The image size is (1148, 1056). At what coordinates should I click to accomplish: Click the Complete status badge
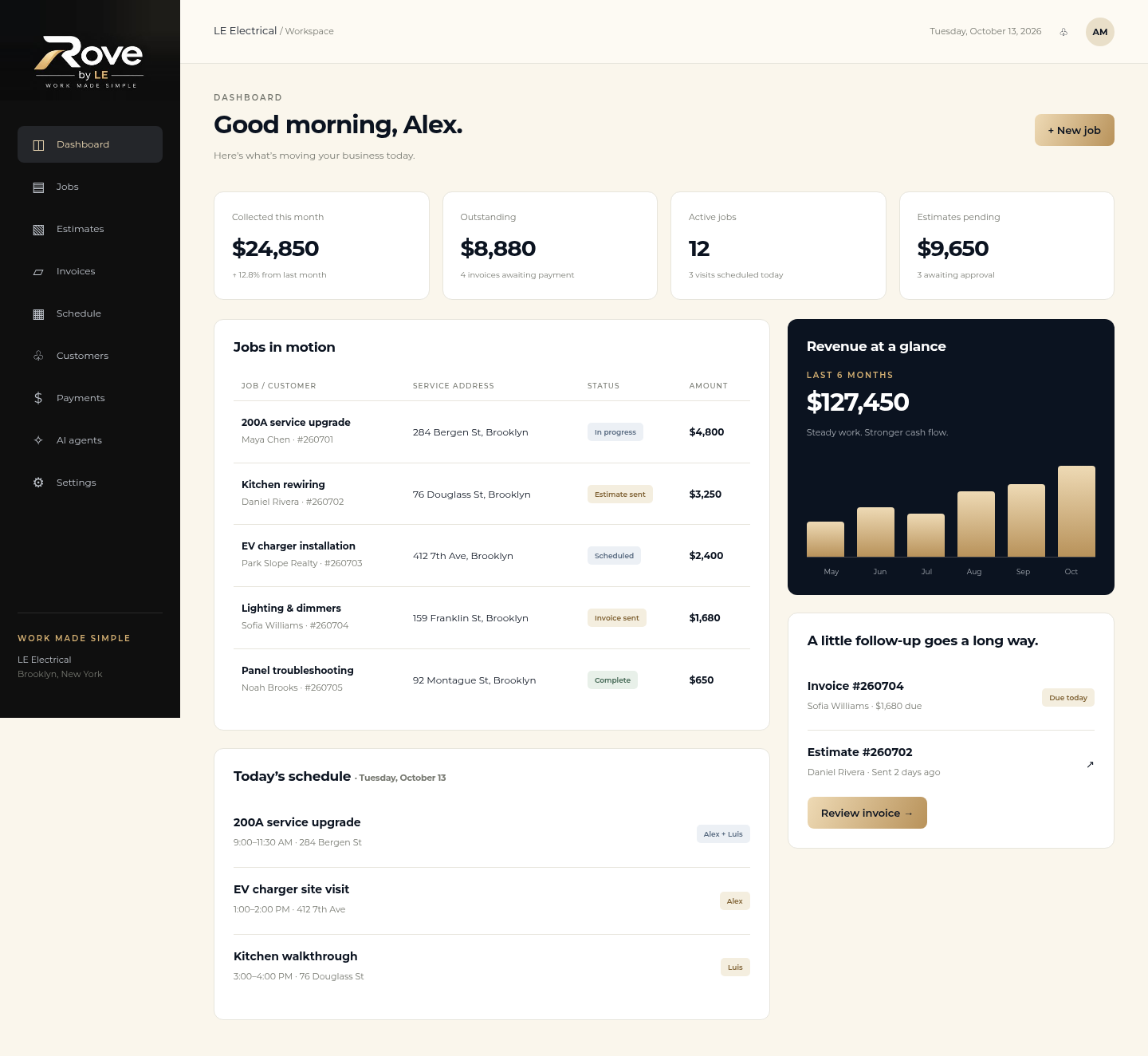click(612, 680)
